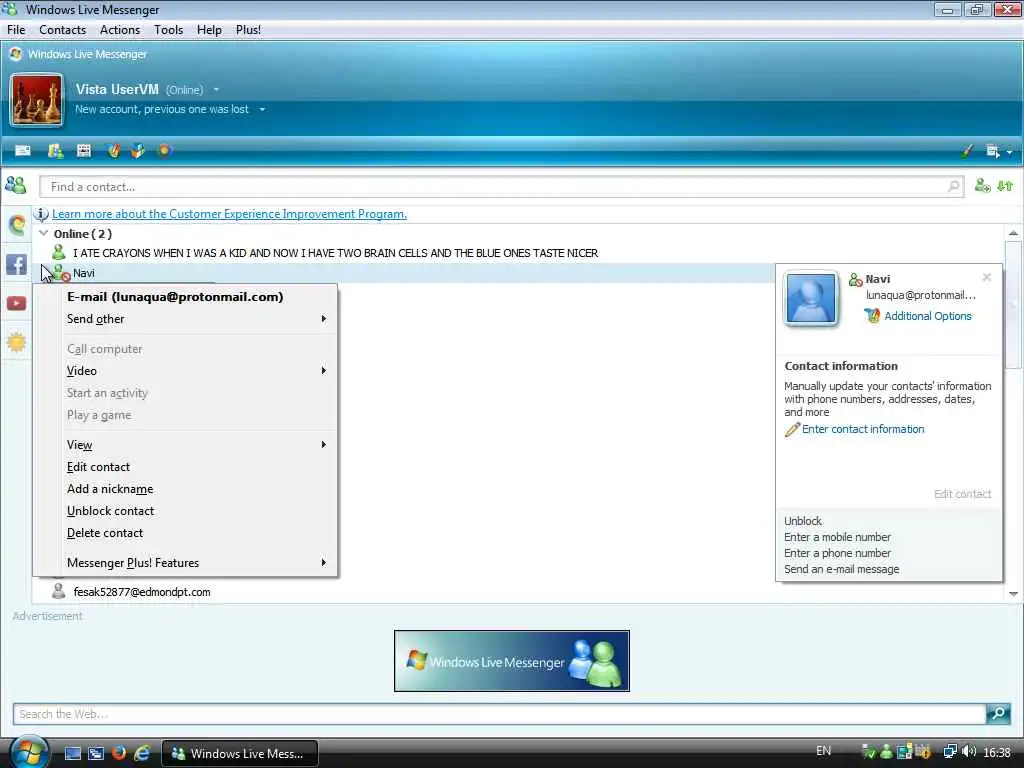Open the Actions menu
1024x768 pixels.
coord(120,30)
